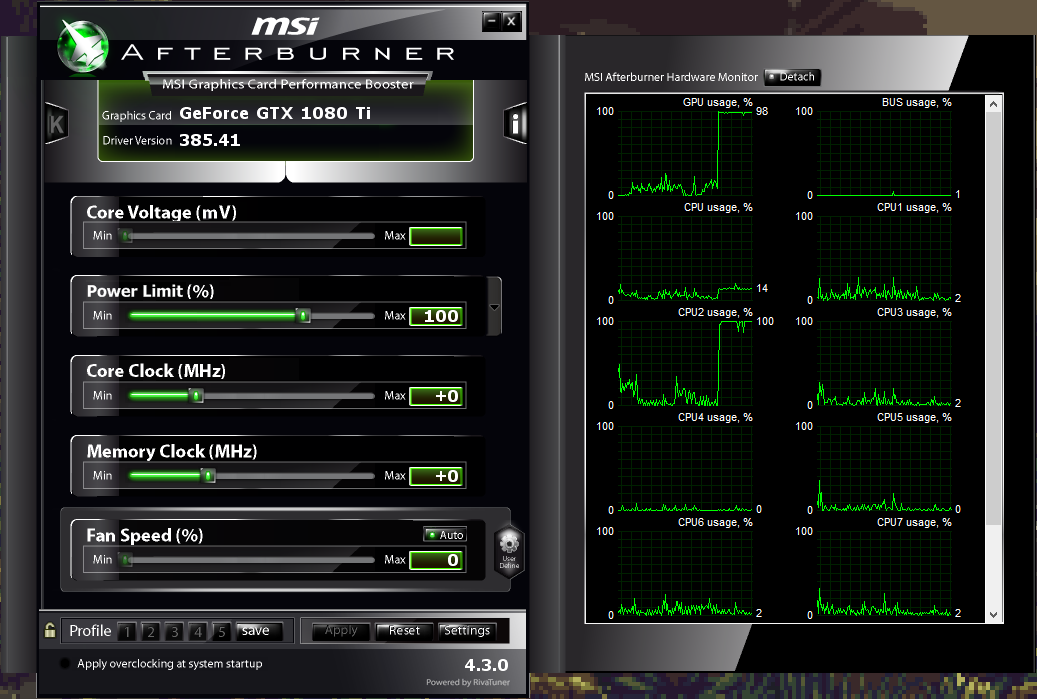
Task: Expand the Power Limit dropdown arrow
Action: click(x=494, y=307)
